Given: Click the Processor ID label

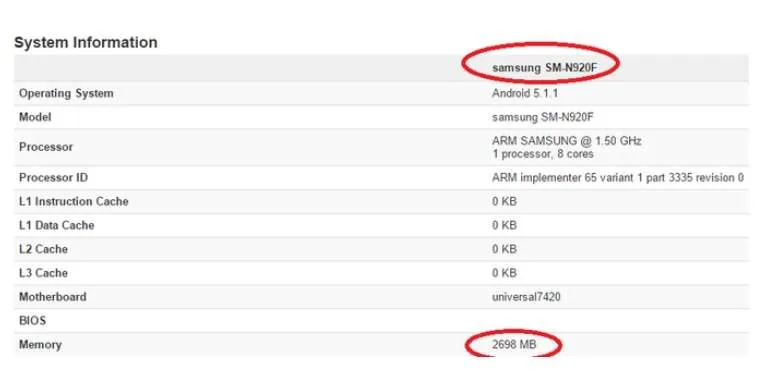Looking at the screenshot, I should click(x=53, y=178).
